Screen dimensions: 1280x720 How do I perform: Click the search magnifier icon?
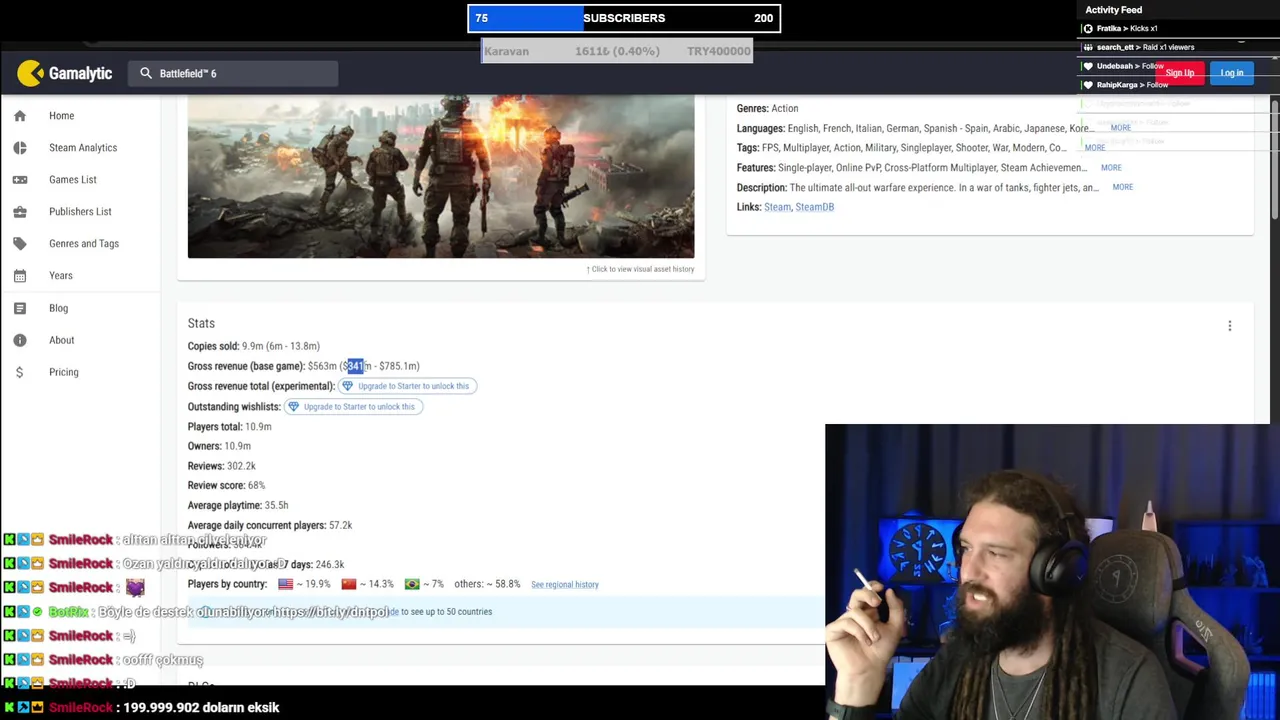pyautogui.click(x=146, y=73)
